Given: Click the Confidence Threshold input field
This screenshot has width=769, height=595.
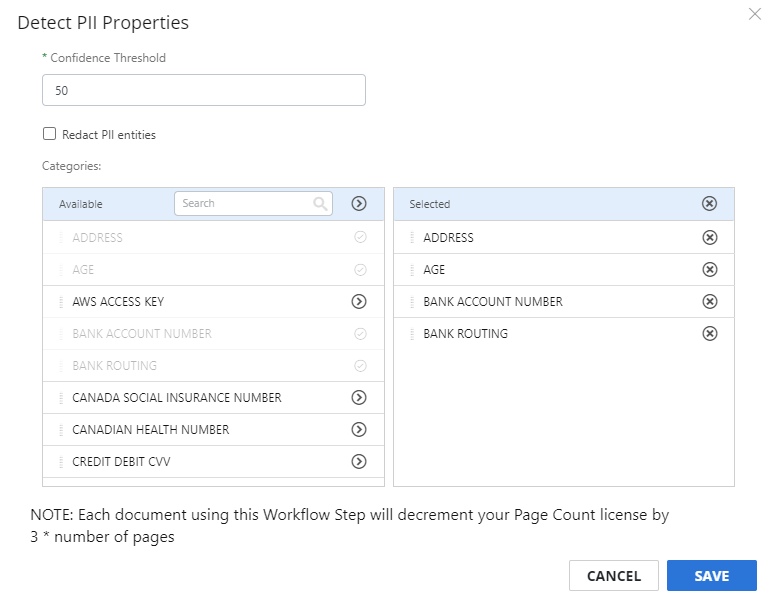Looking at the screenshot, I should pyautogui.click(x=204, y=90).
